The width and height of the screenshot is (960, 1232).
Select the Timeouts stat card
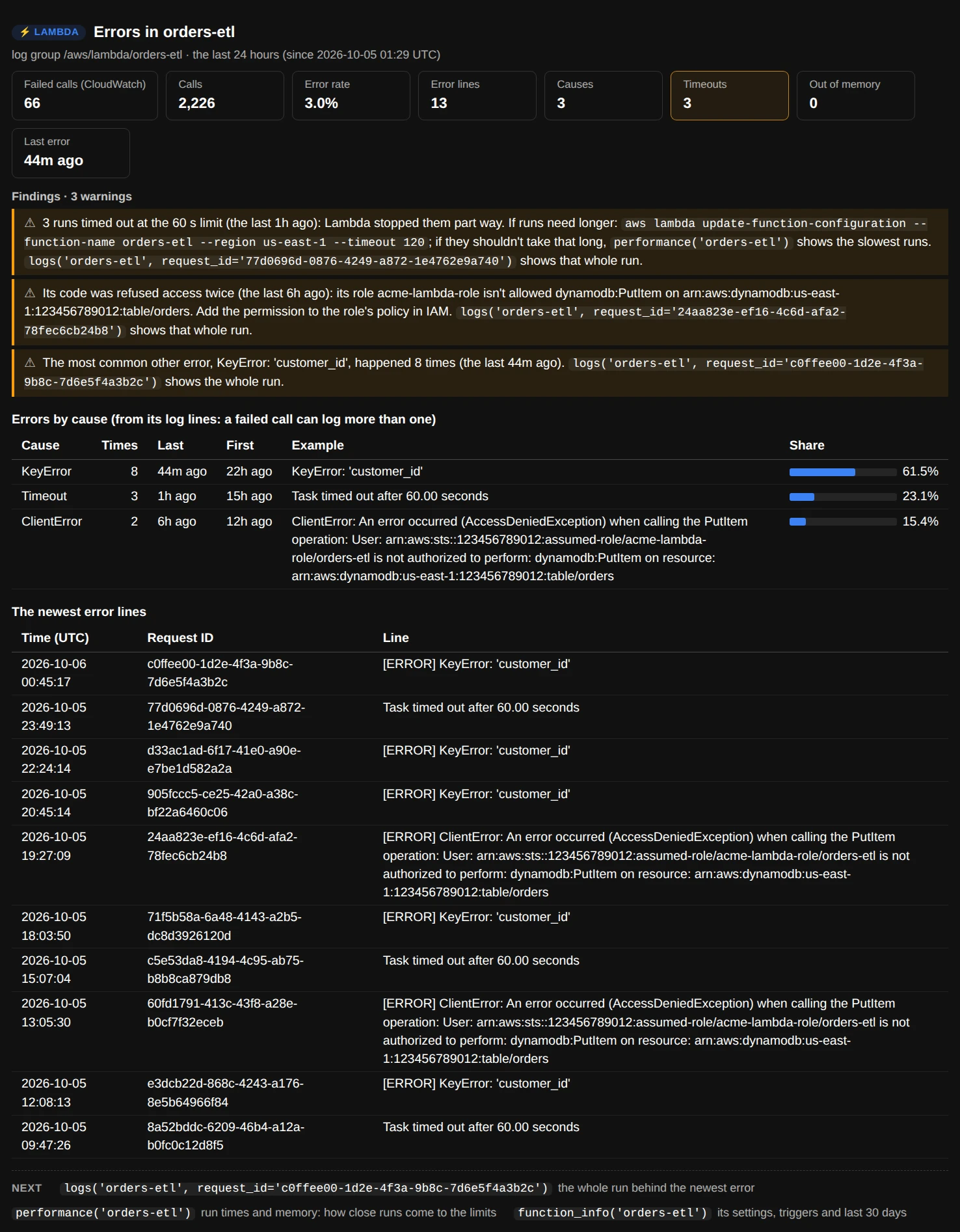[729, 96]
